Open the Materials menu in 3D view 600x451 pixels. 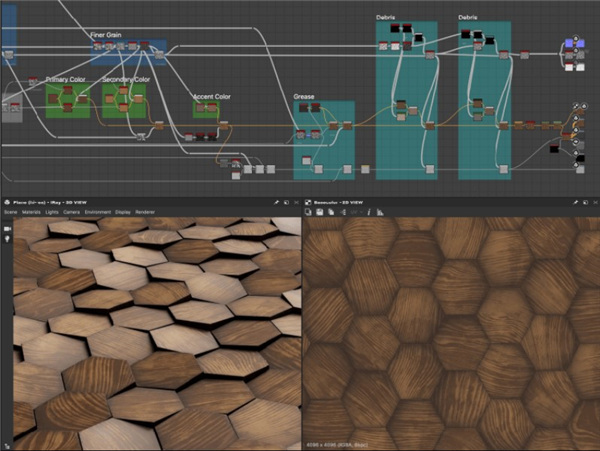tap(30, 212)
